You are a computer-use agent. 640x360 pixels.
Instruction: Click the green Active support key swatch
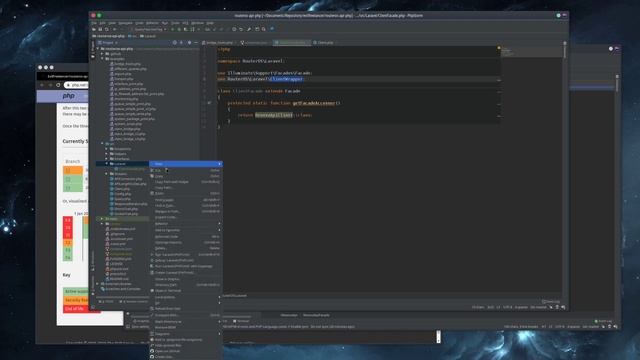76,291
